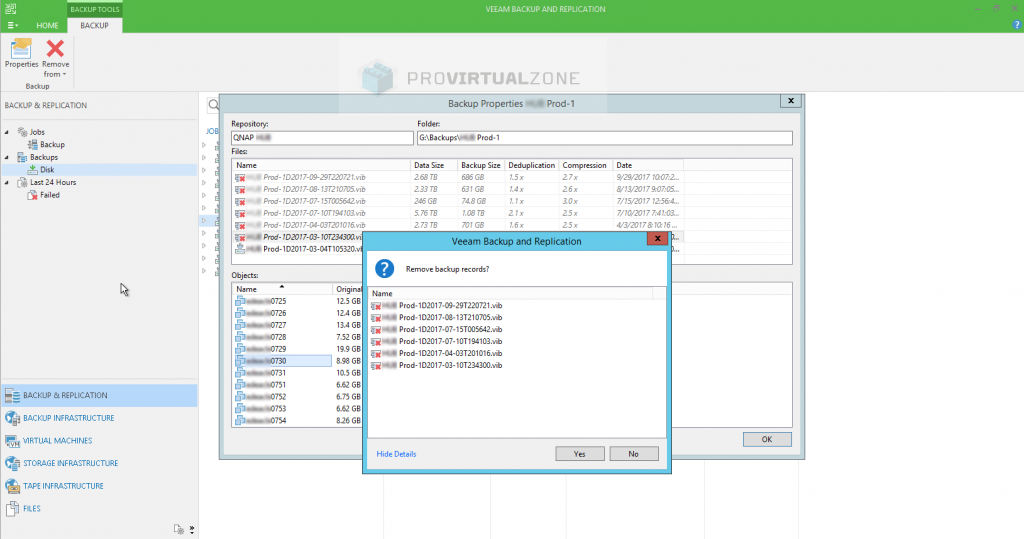Switch to the HOME ribbon tab

click(47, 25)
